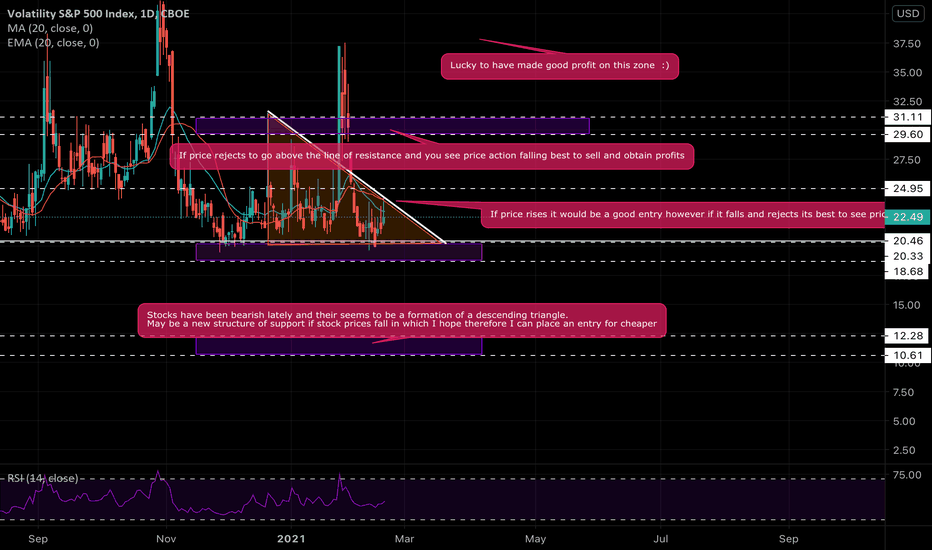Click the 20.33 price line label
Image resolution: width=932 pixels, height=550 pixels.
(908, 256)
